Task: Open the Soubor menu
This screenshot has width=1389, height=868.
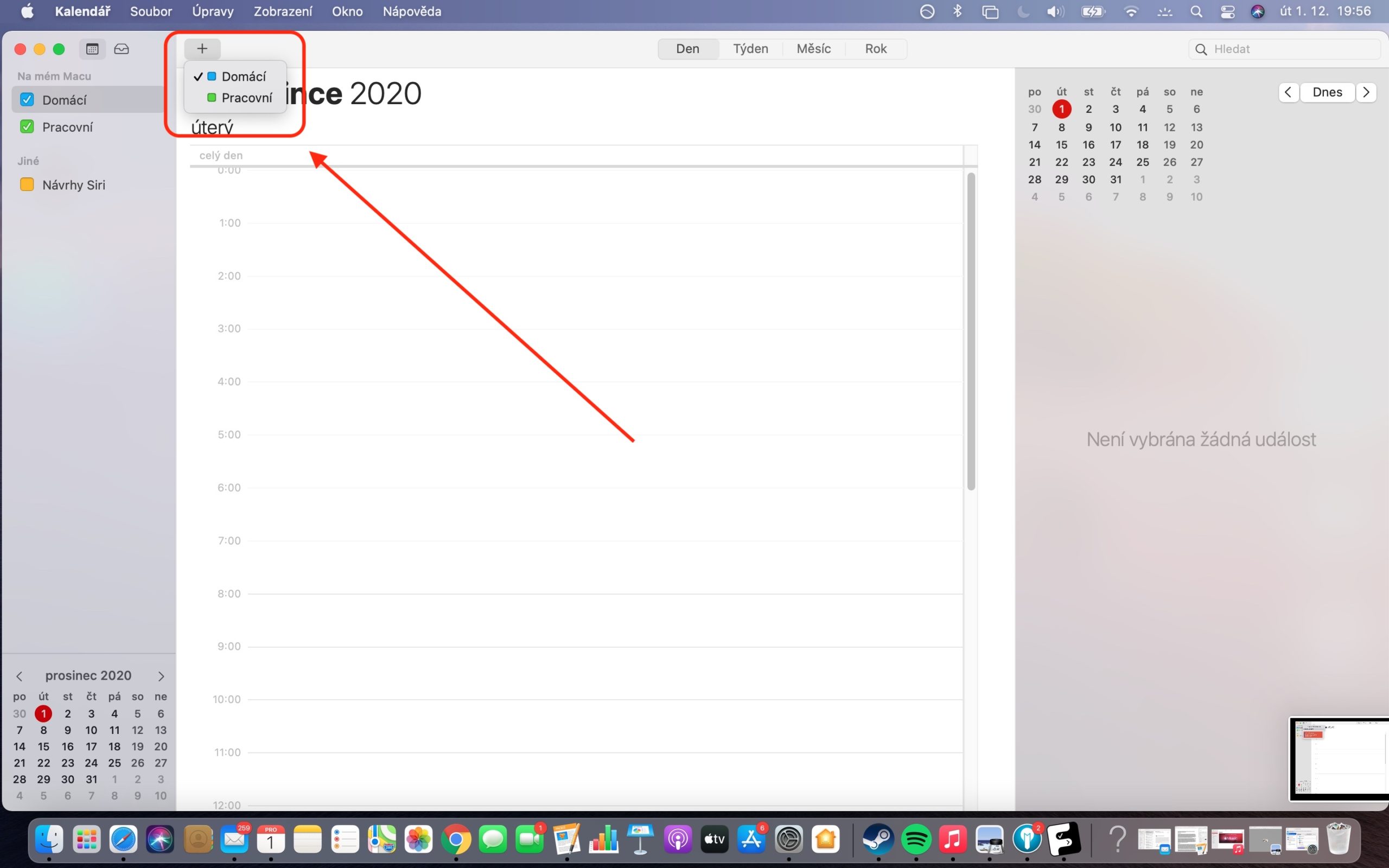Action: tap(151, 11)
